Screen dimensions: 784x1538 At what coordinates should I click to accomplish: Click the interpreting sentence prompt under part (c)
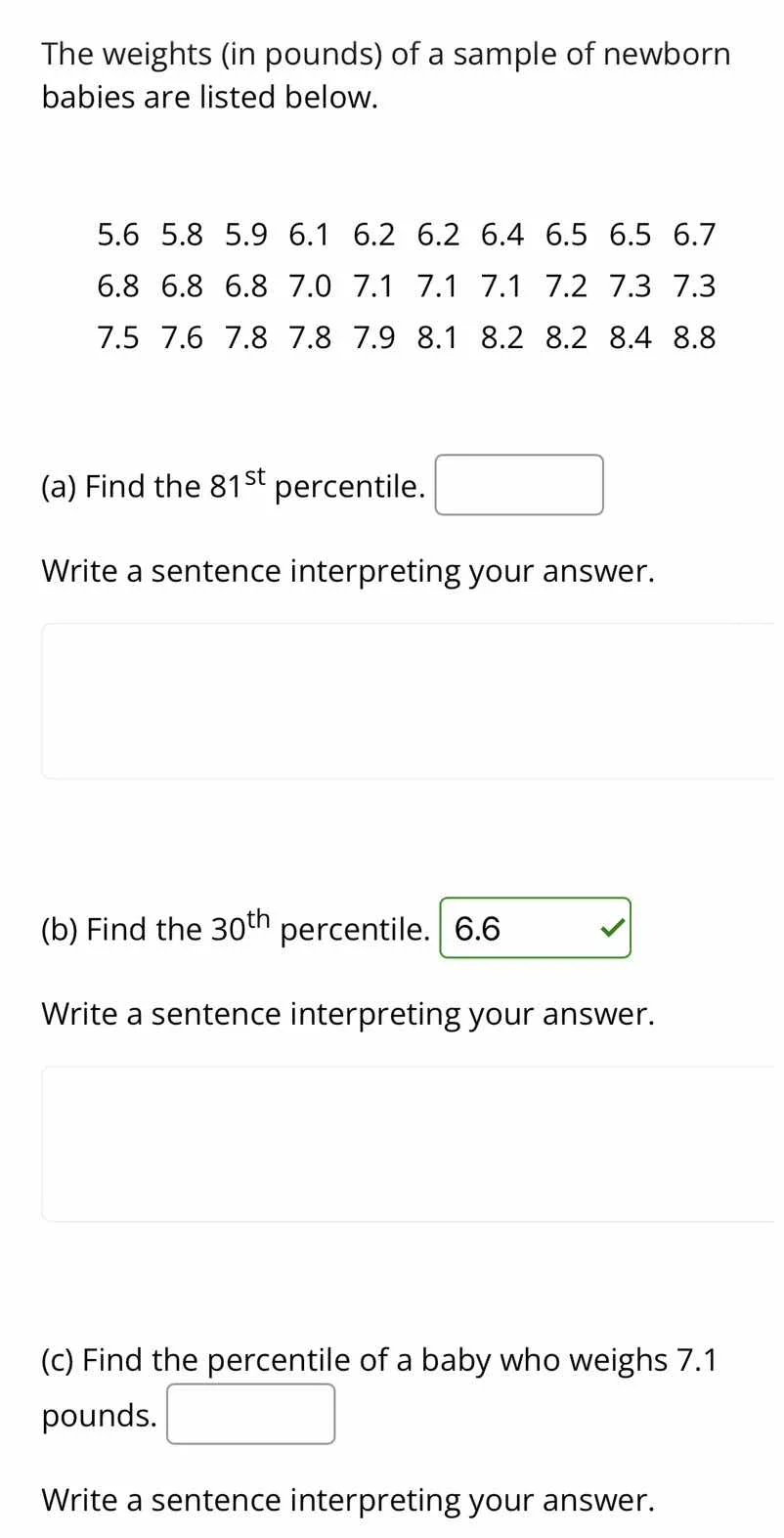click(x=347, y=1500)
